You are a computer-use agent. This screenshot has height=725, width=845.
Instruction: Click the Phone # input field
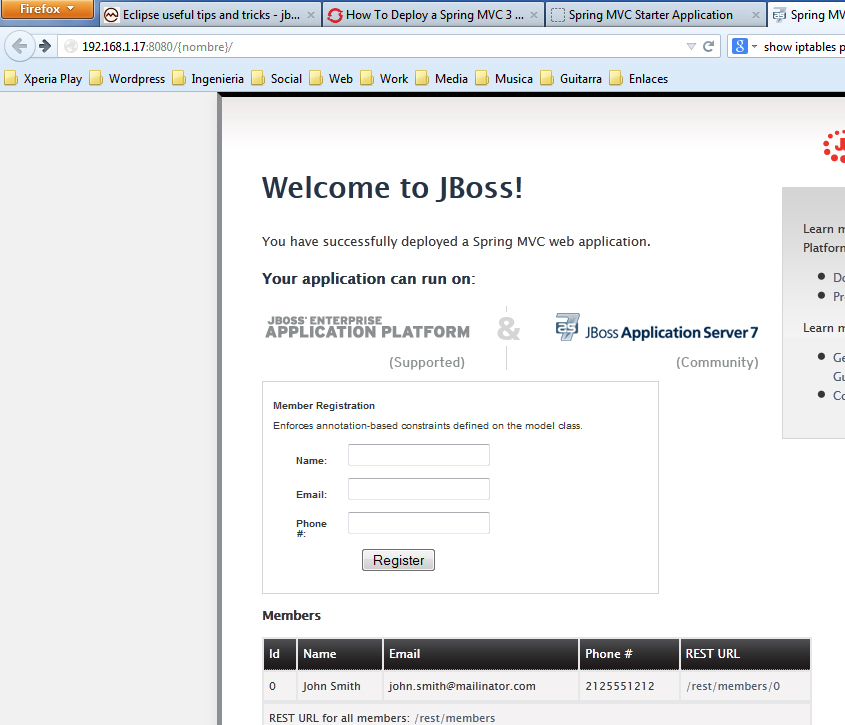(x=419, y=523)
